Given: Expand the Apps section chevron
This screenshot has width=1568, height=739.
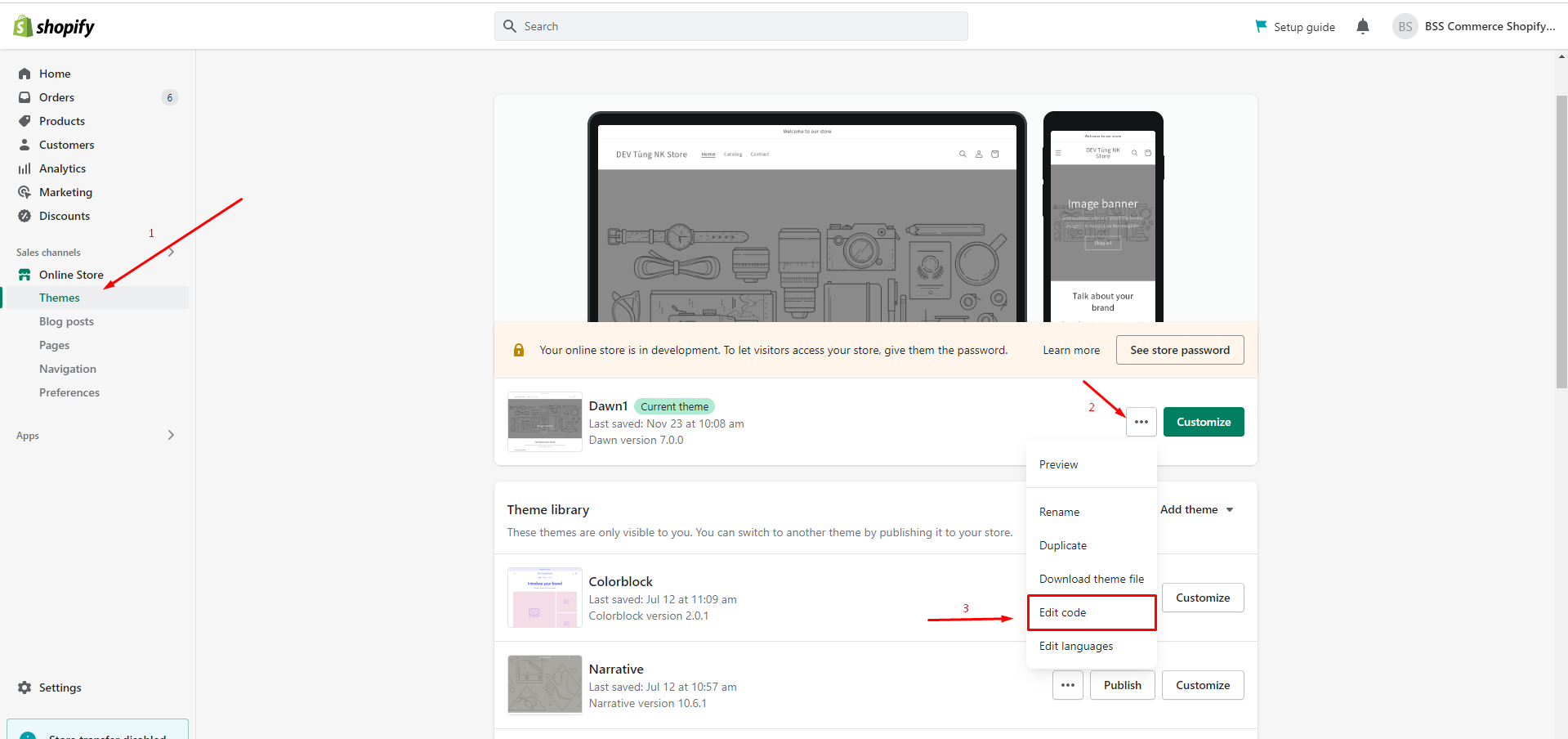Looking at the screenshot, I should pos(171,435).
